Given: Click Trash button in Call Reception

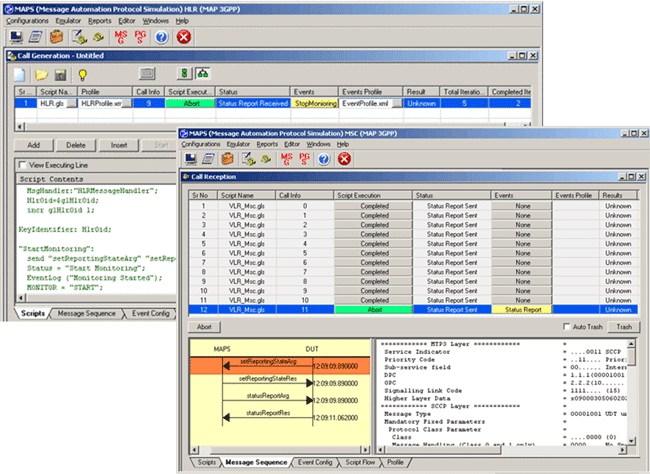Looking at the screenshot, I should point(624,327).
